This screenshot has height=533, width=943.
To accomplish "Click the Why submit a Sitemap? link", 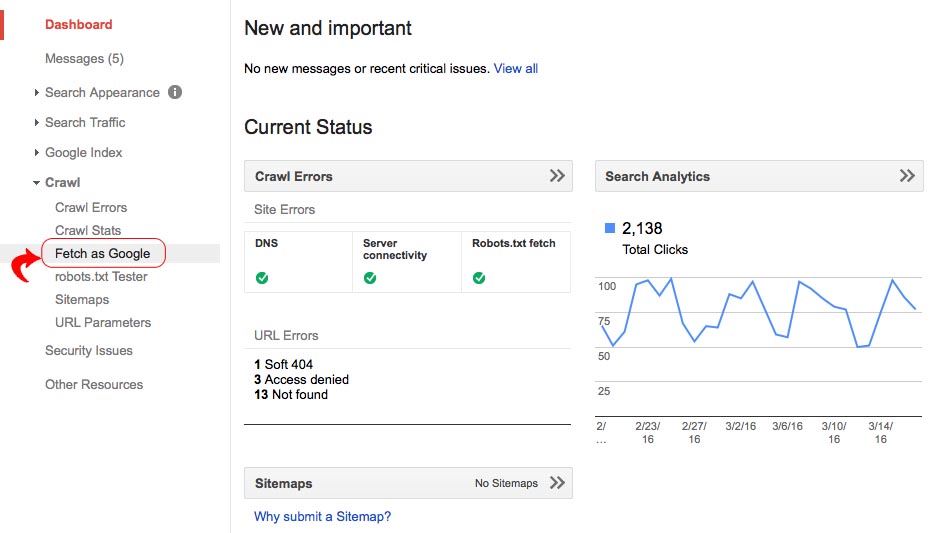I will pos(322,516).
